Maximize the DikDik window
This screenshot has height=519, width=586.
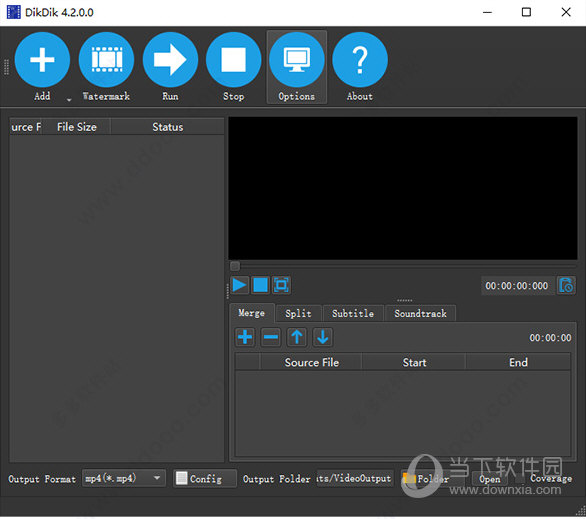(526, 12)
